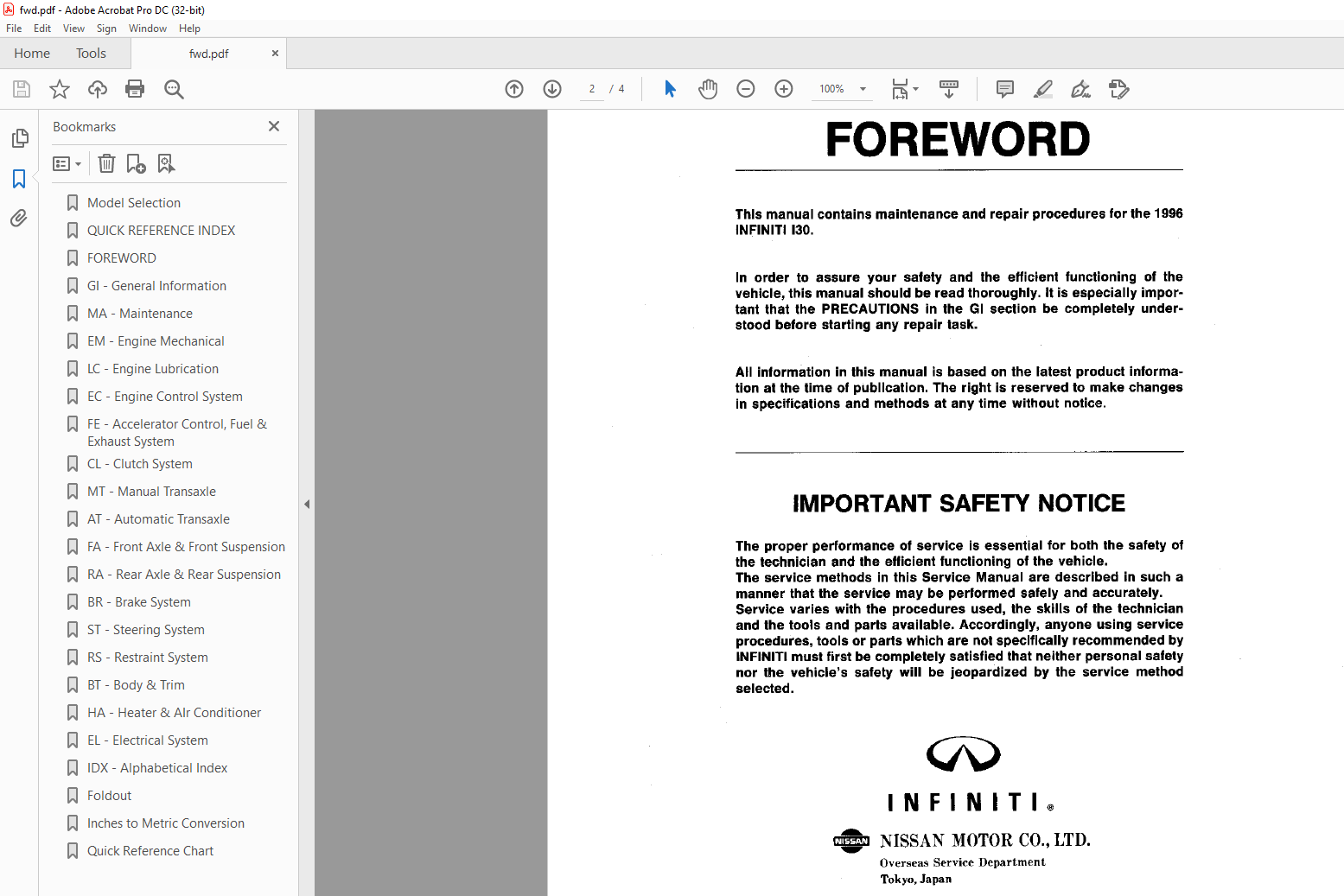Open the Help menu
This screenshot has width=1344, height=896.
coord(189,29)
